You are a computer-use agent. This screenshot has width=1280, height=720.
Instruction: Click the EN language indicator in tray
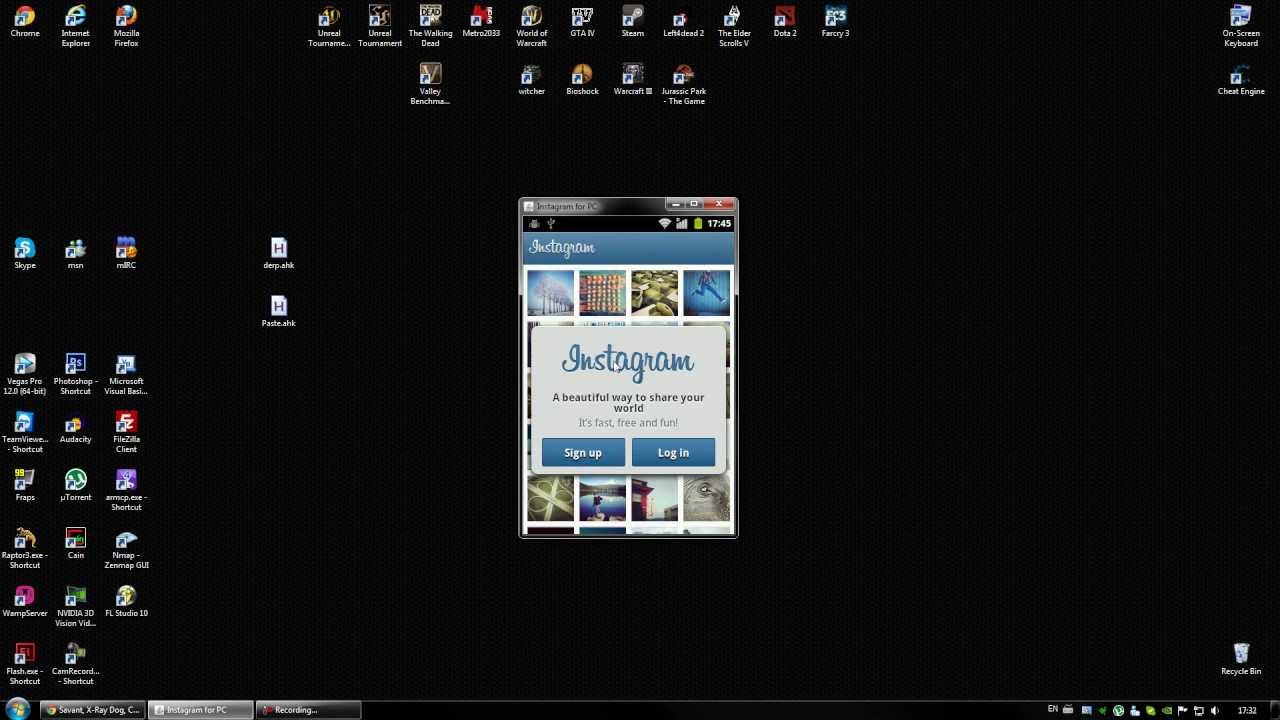1053,710
